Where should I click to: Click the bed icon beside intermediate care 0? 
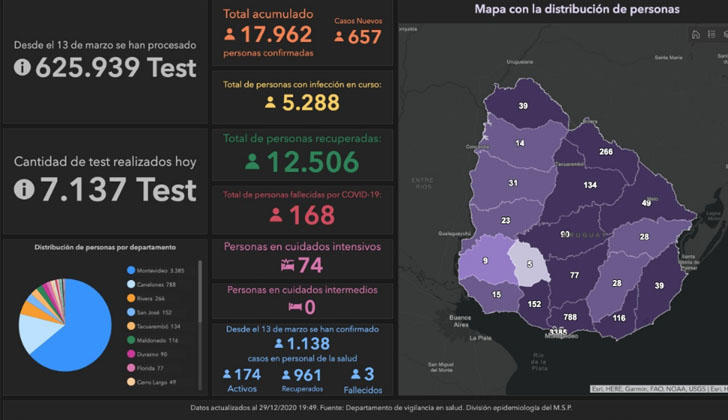(x=295, y=307)
